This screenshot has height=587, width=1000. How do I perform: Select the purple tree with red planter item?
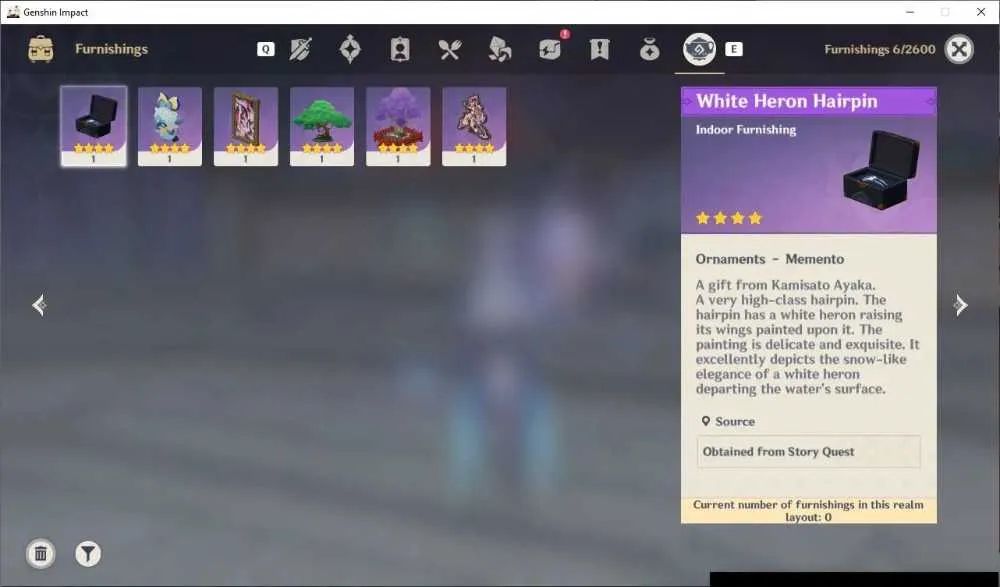click(x=398, y=126)
